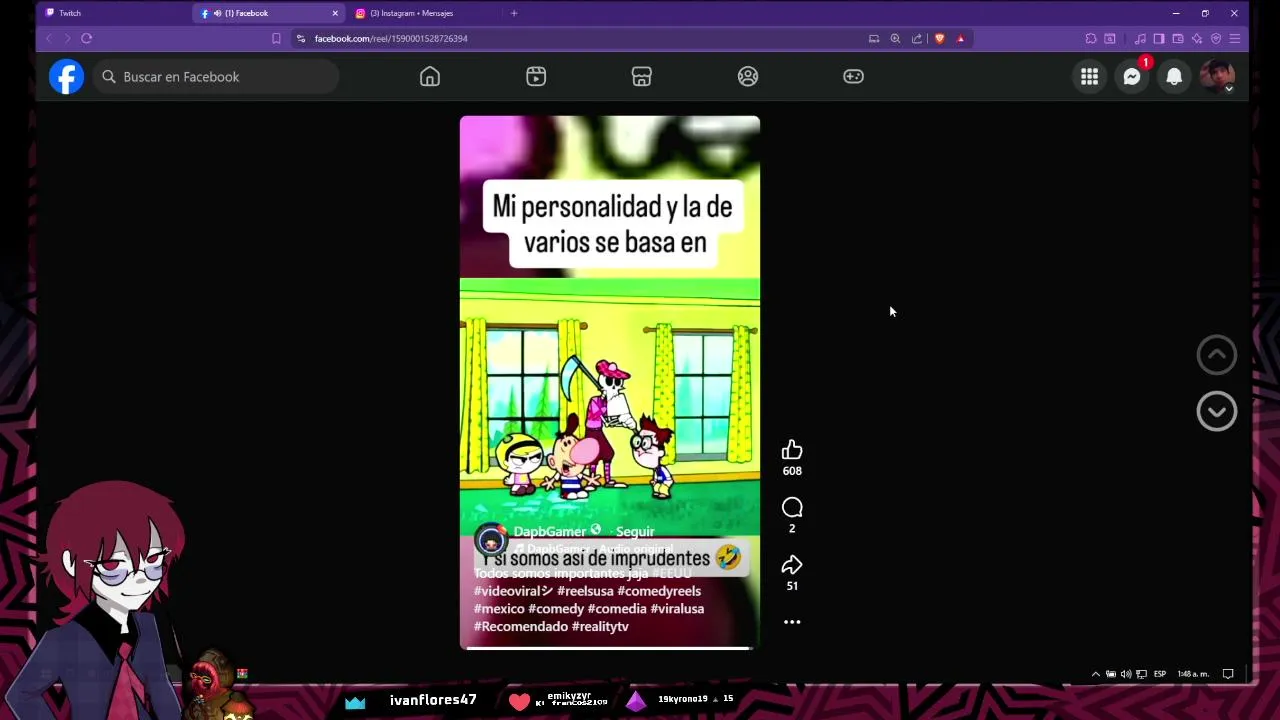Open the account profile picture menu
The width and height of the screenshot is (1280, 720).
click(x=1217, y=77)
